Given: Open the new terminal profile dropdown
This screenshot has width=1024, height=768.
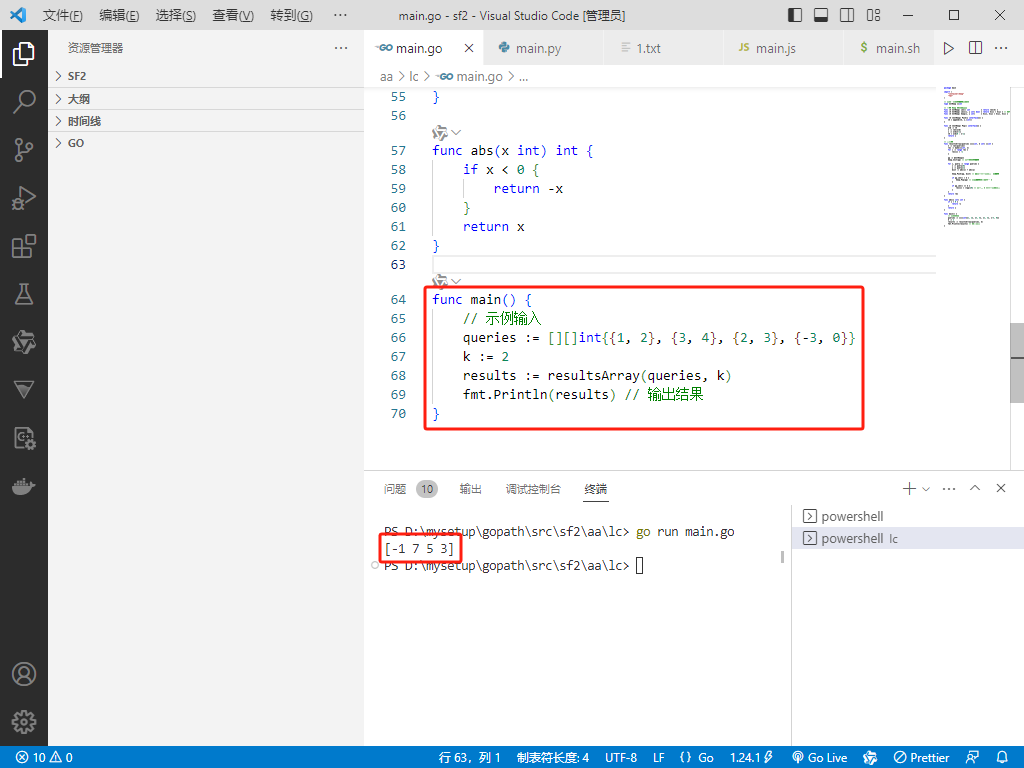Looking at the screenshot, I should [926, 488].
